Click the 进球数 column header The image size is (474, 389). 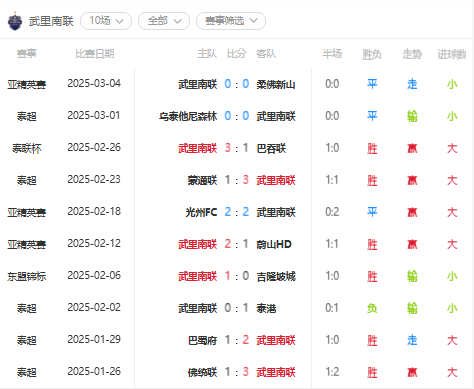452,54
